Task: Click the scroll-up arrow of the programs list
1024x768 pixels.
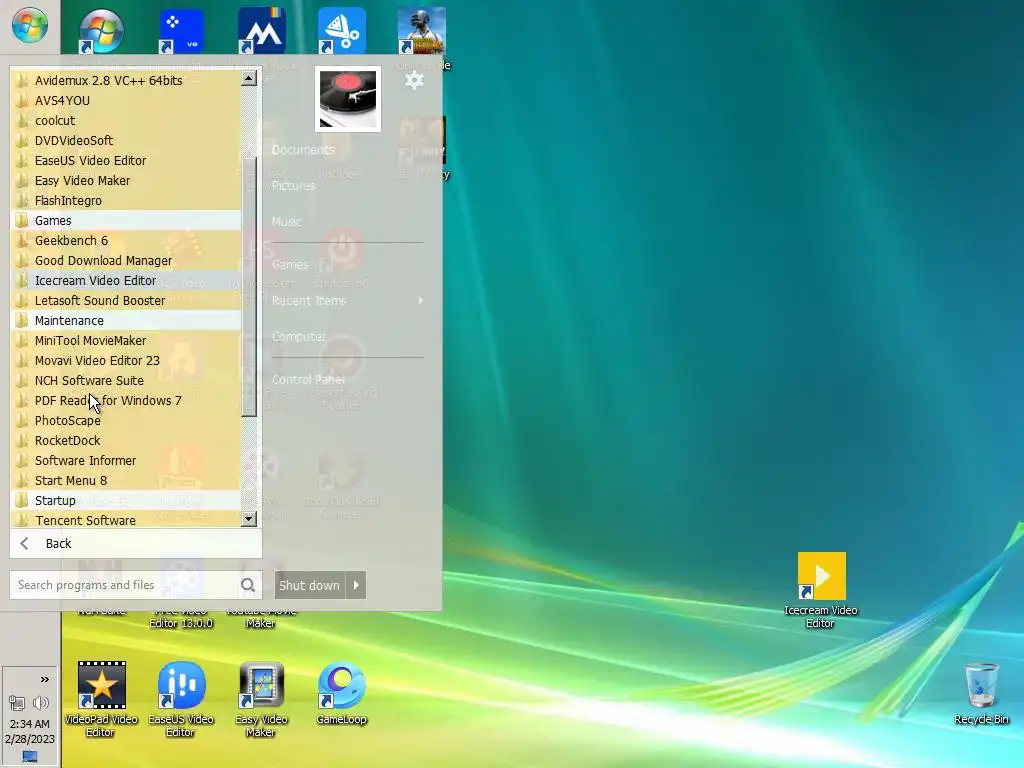Action: 248,78
